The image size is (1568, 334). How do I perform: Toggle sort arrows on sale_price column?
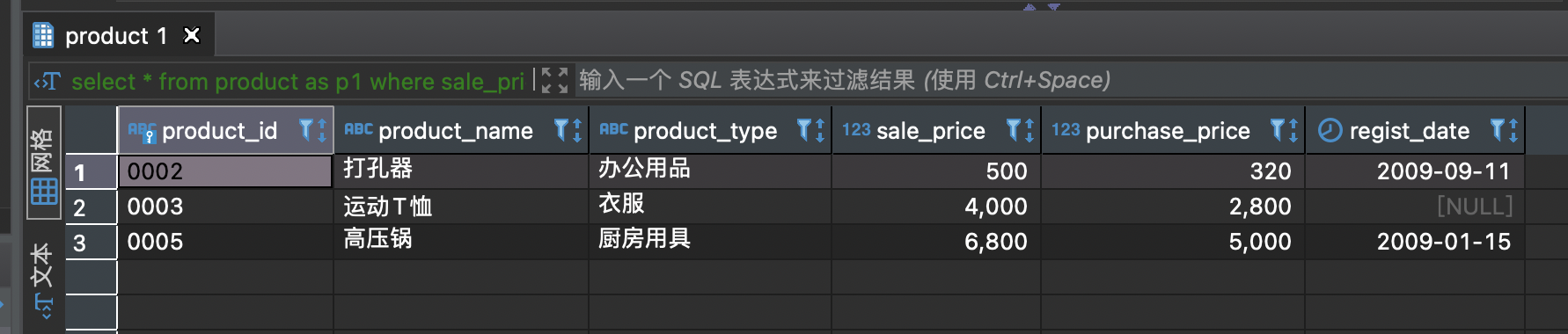[x=1029, y=131]
